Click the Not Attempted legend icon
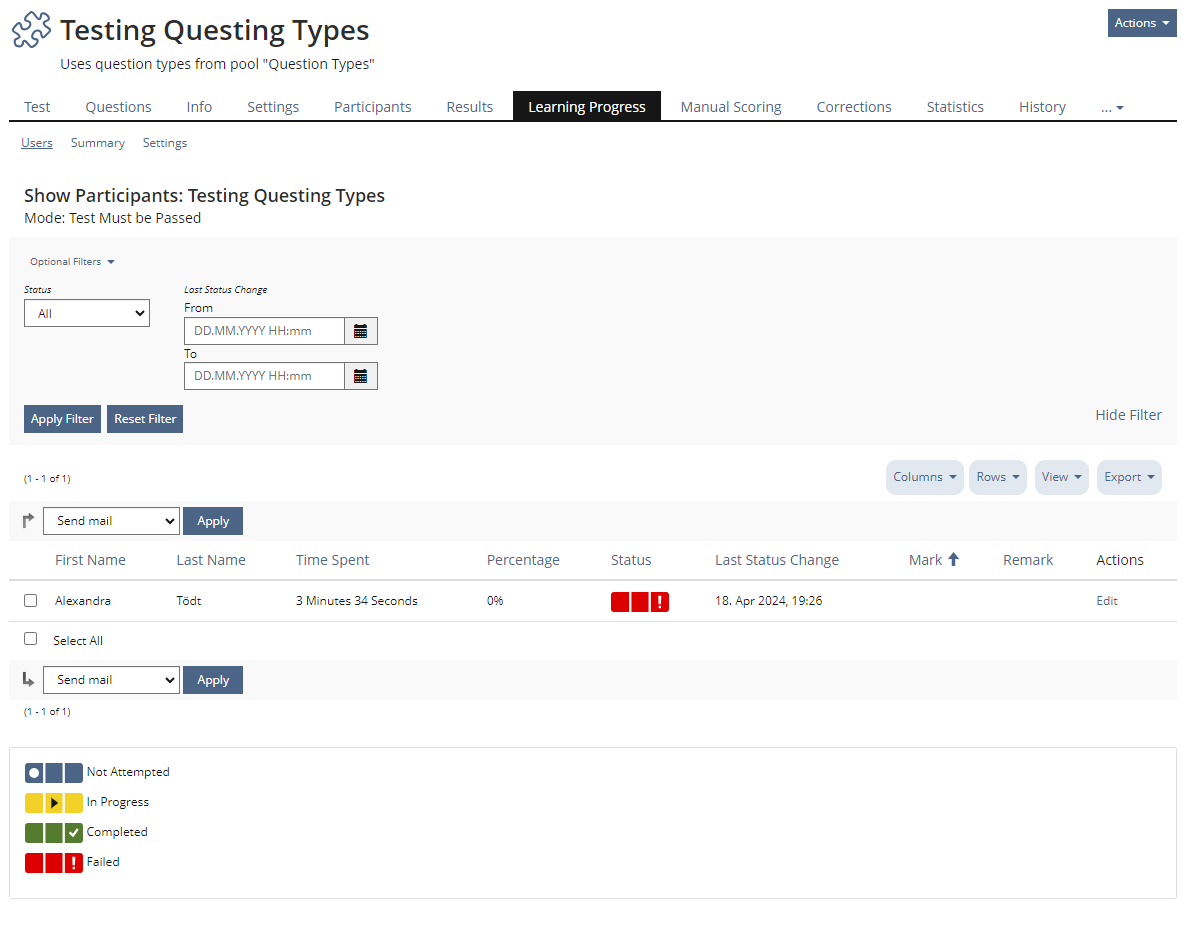 point(54,772)
